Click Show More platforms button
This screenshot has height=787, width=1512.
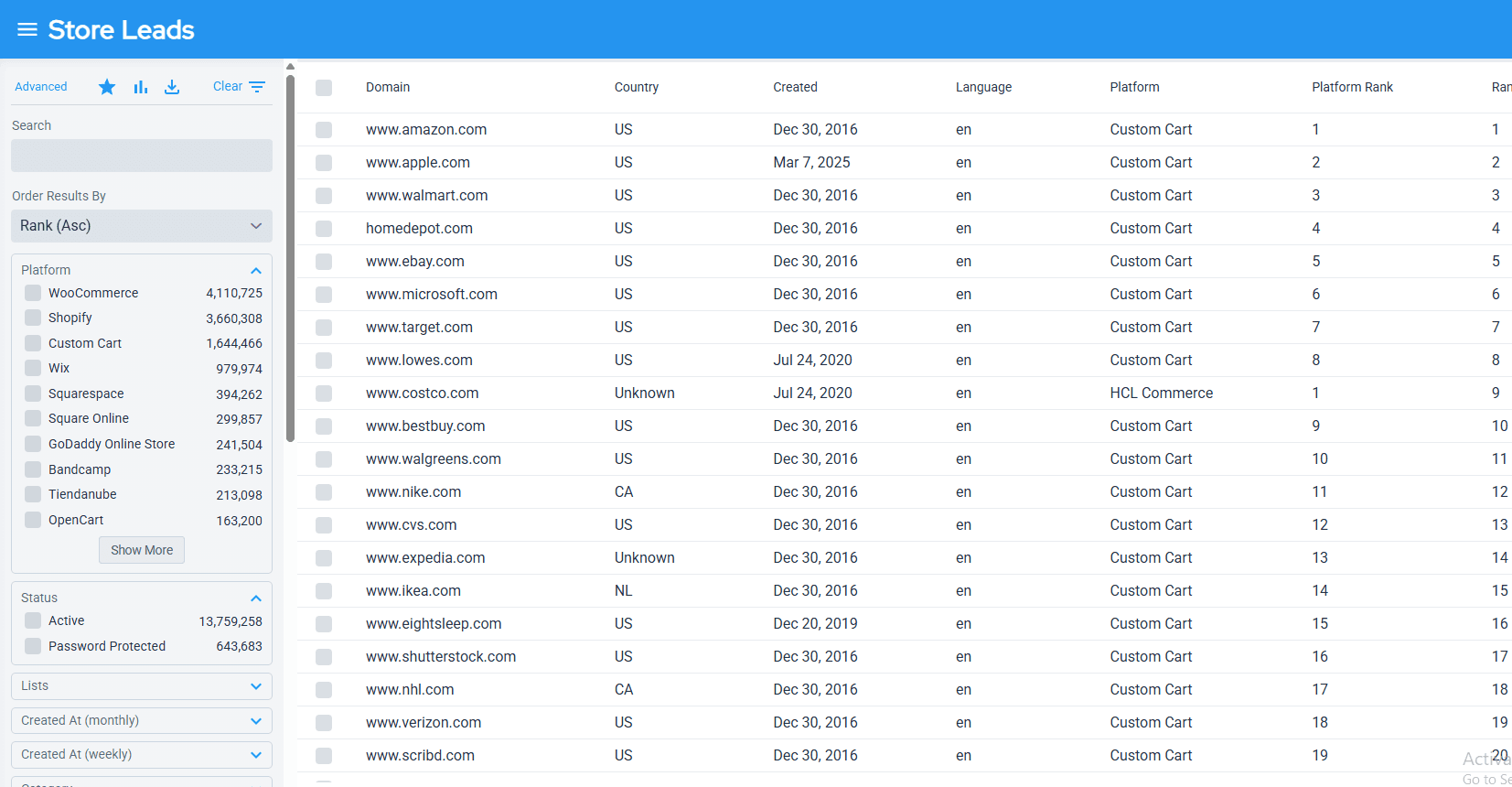point(142,550)
